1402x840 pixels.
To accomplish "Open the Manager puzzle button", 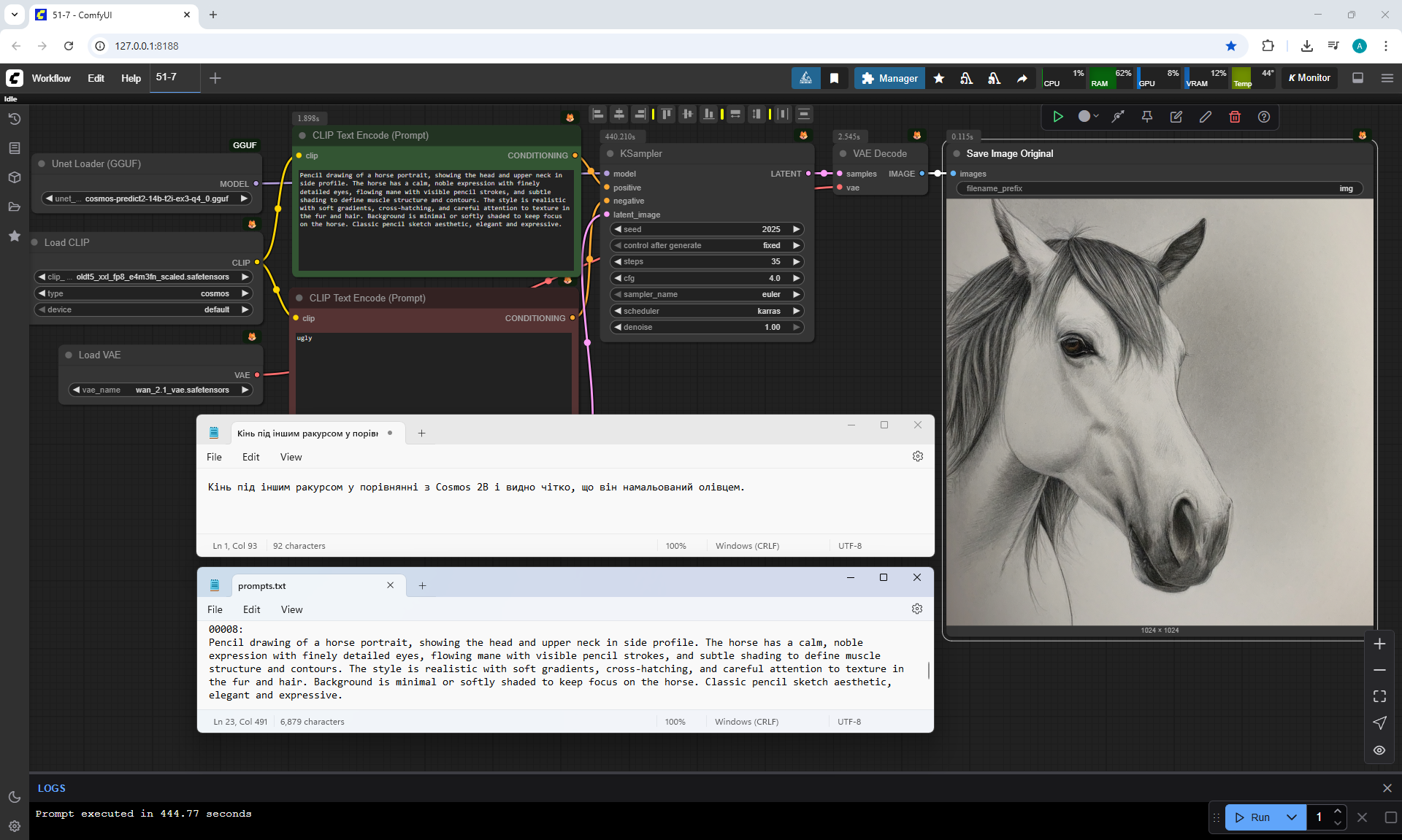I will click(889, 78).
